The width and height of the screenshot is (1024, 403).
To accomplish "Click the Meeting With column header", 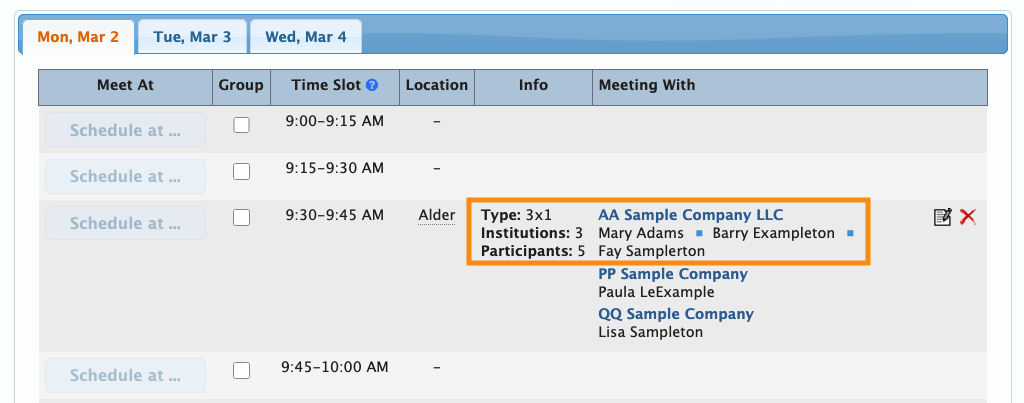I will tap(646, 86).
